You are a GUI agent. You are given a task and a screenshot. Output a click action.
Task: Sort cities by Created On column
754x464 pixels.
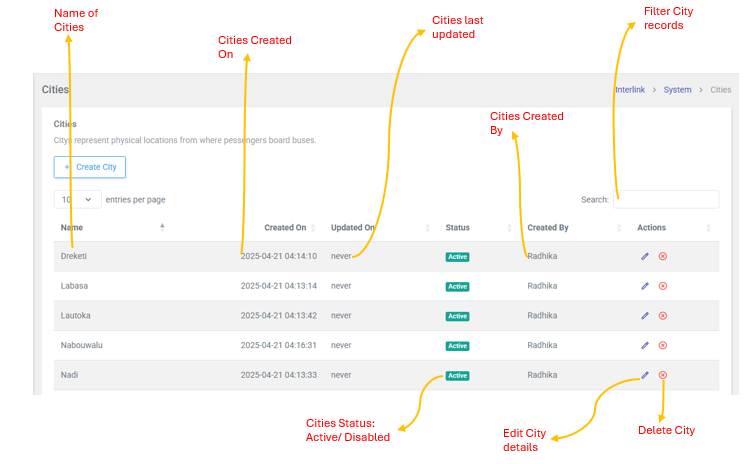tap(285, 228)
